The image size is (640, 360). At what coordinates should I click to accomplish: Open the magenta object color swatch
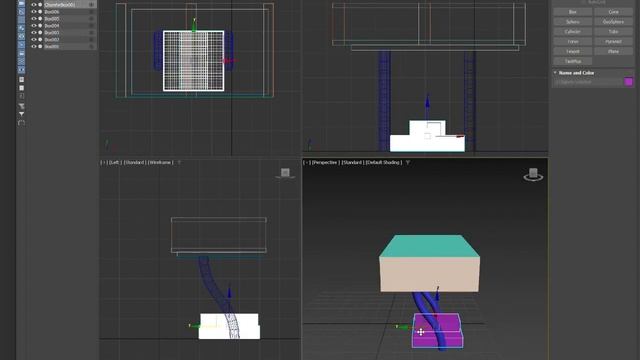coord(629,82)
